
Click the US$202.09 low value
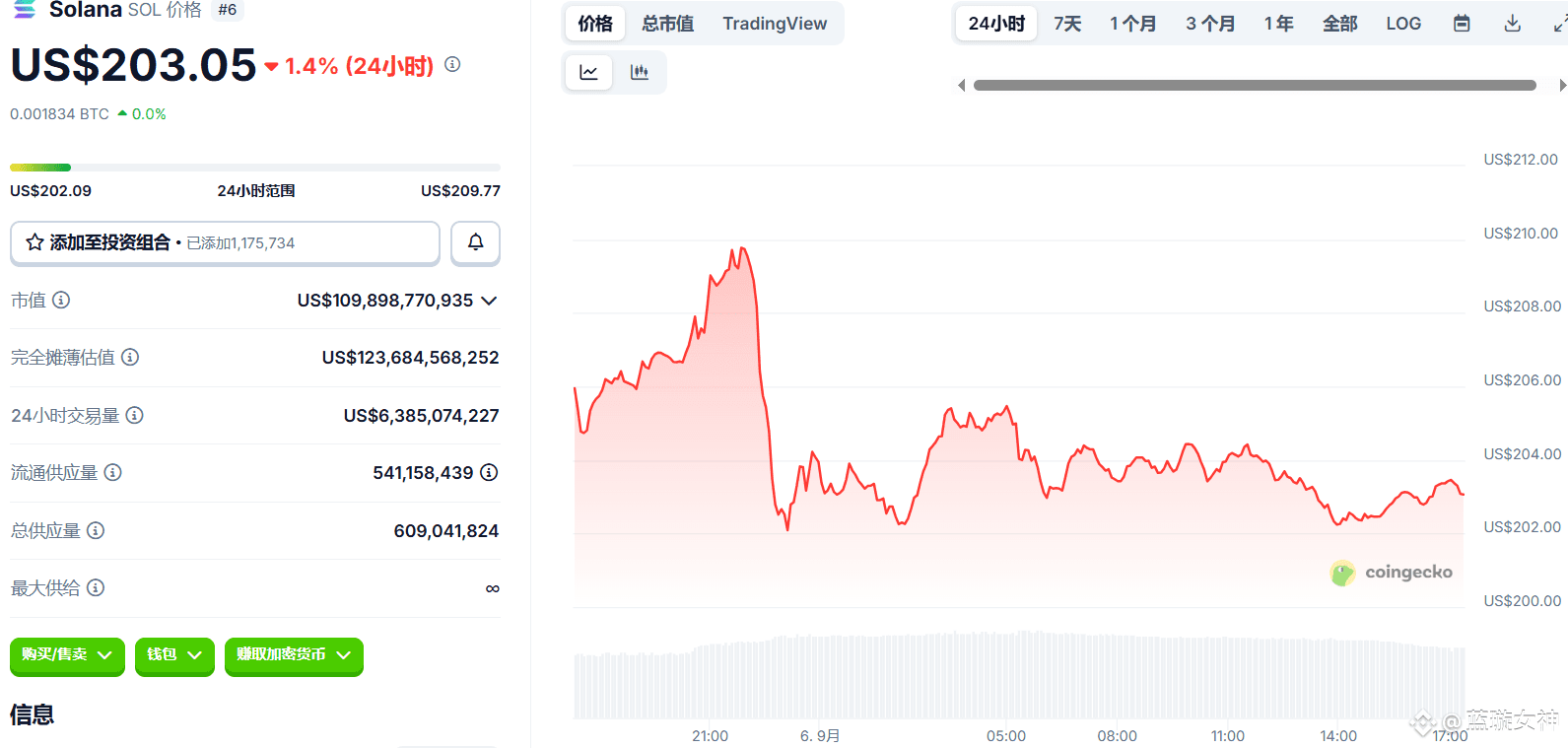click(50, 191)
